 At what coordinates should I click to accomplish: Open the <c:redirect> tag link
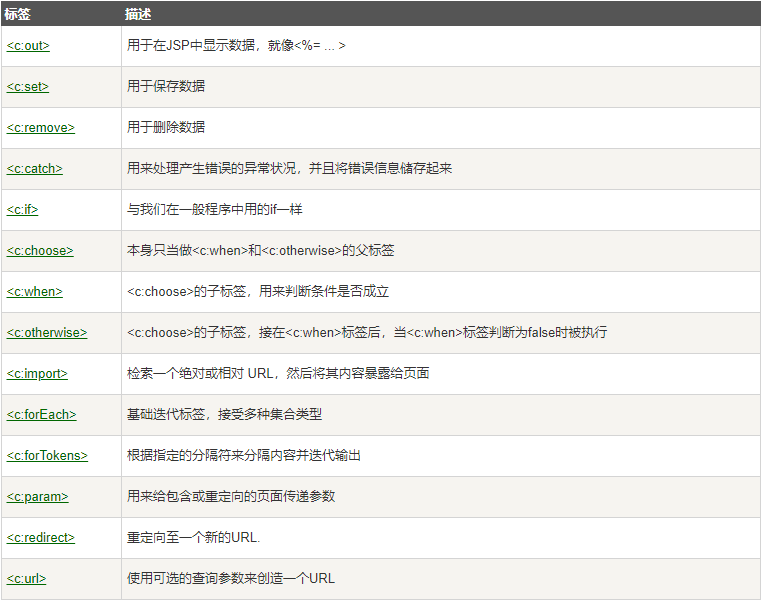click(41, 537)
